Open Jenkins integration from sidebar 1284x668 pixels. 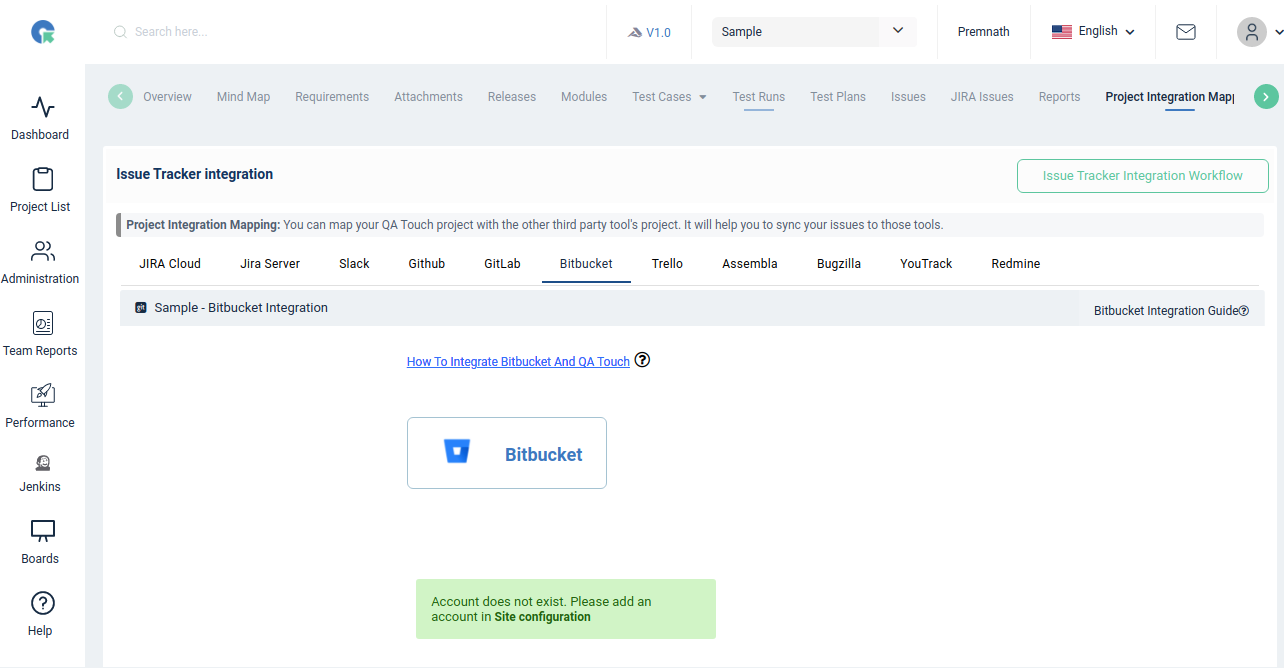pyautogui.click(x=40, y=468)
